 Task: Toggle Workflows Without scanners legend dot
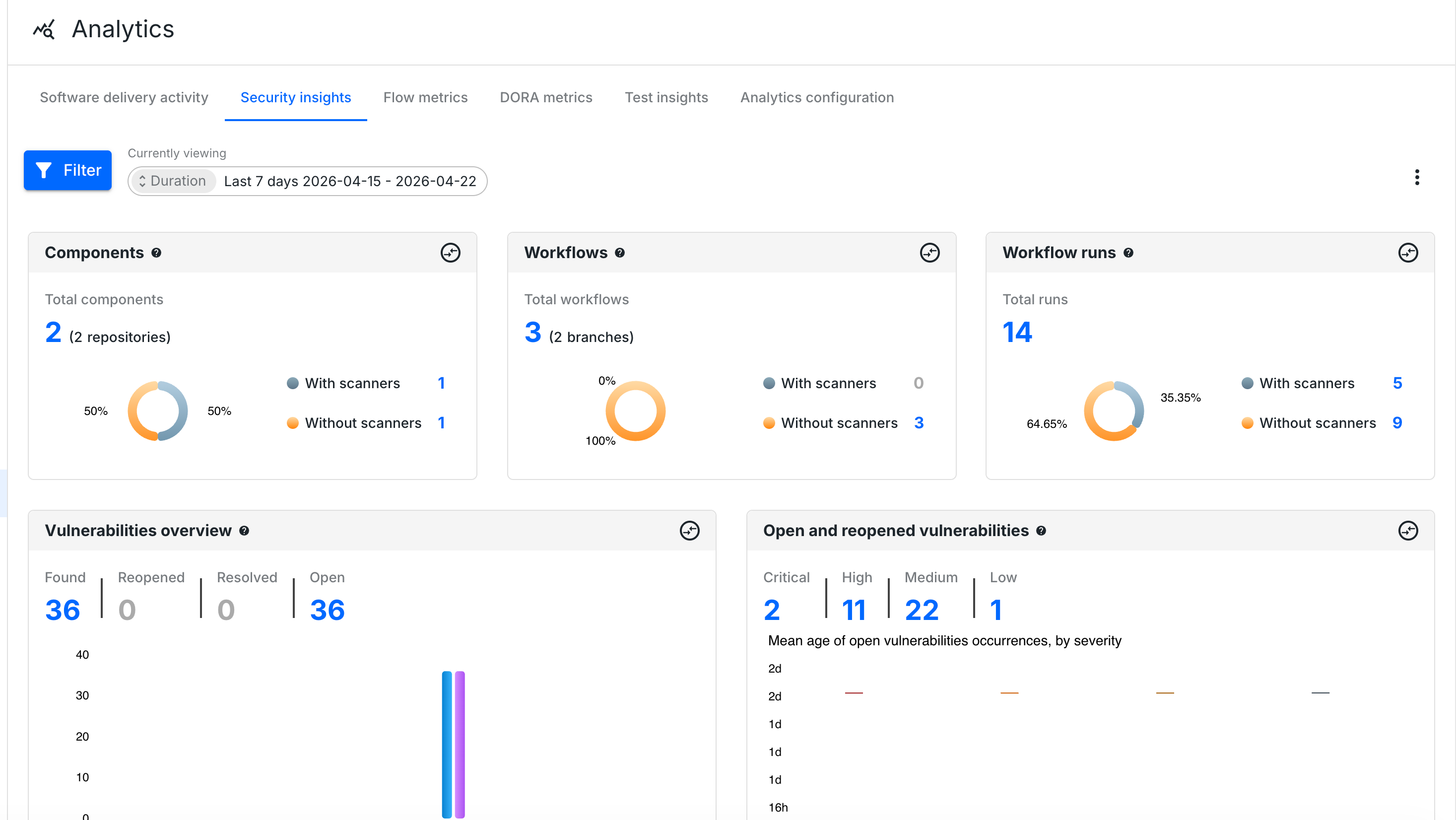point(769,423)
